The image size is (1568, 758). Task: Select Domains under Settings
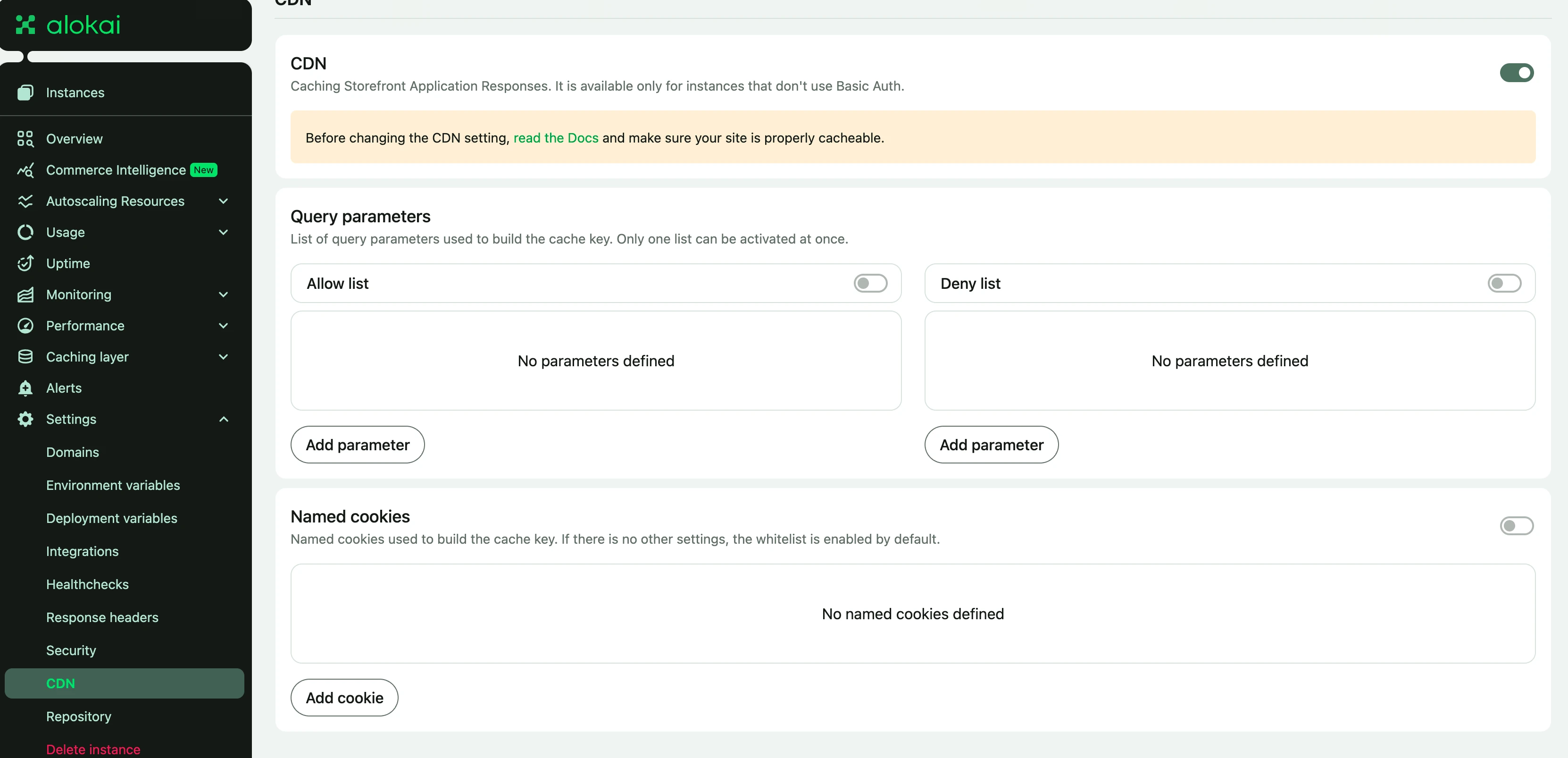(73, 452)
